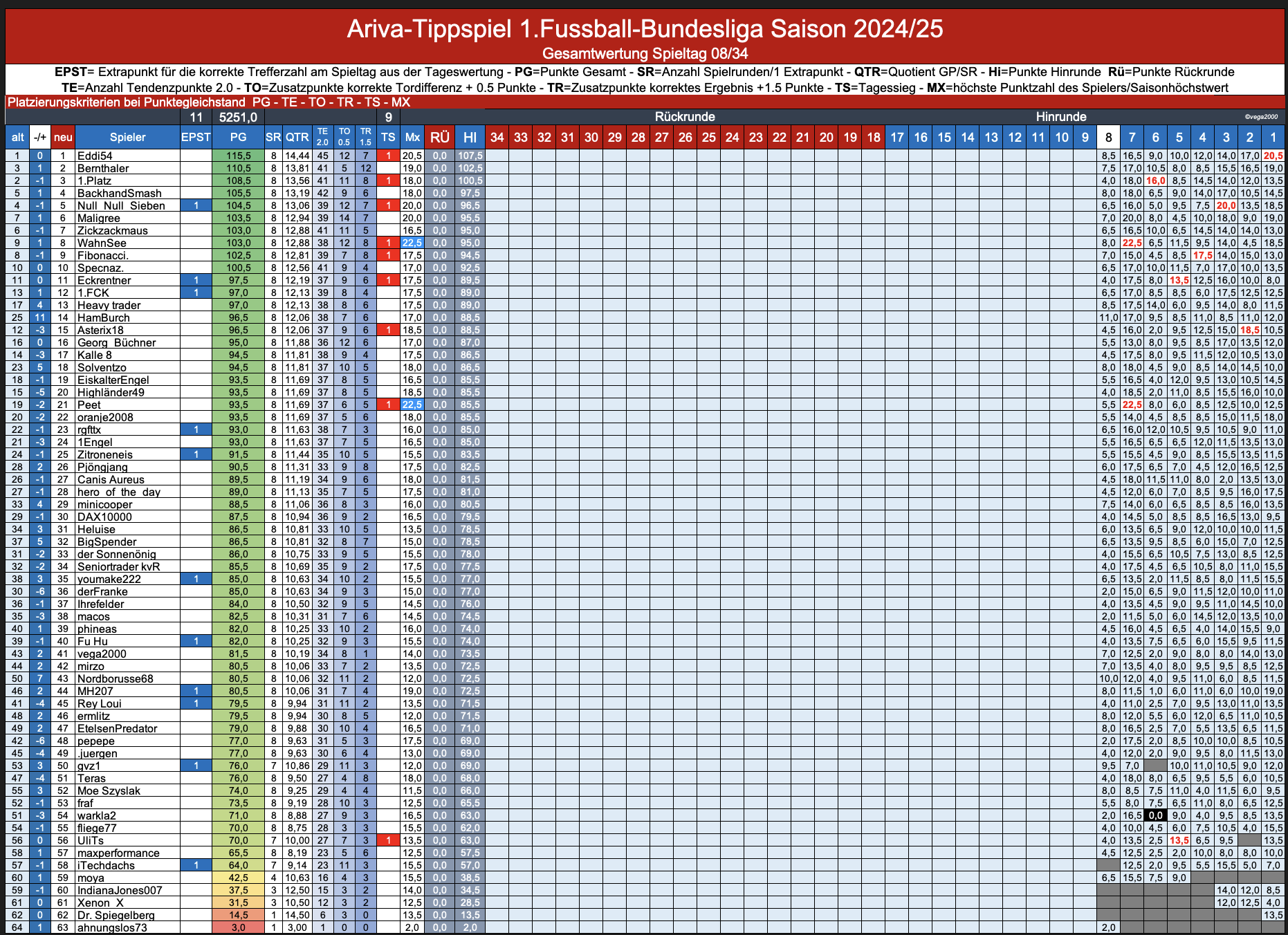Select the QTR column header
Image resolution: width=1288 pixels, height=935 pixels.
pos(297,137)
